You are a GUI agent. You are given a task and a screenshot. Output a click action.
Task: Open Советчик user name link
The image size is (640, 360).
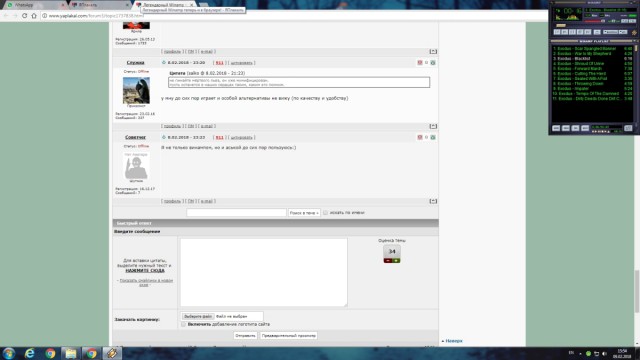[136, 137]
